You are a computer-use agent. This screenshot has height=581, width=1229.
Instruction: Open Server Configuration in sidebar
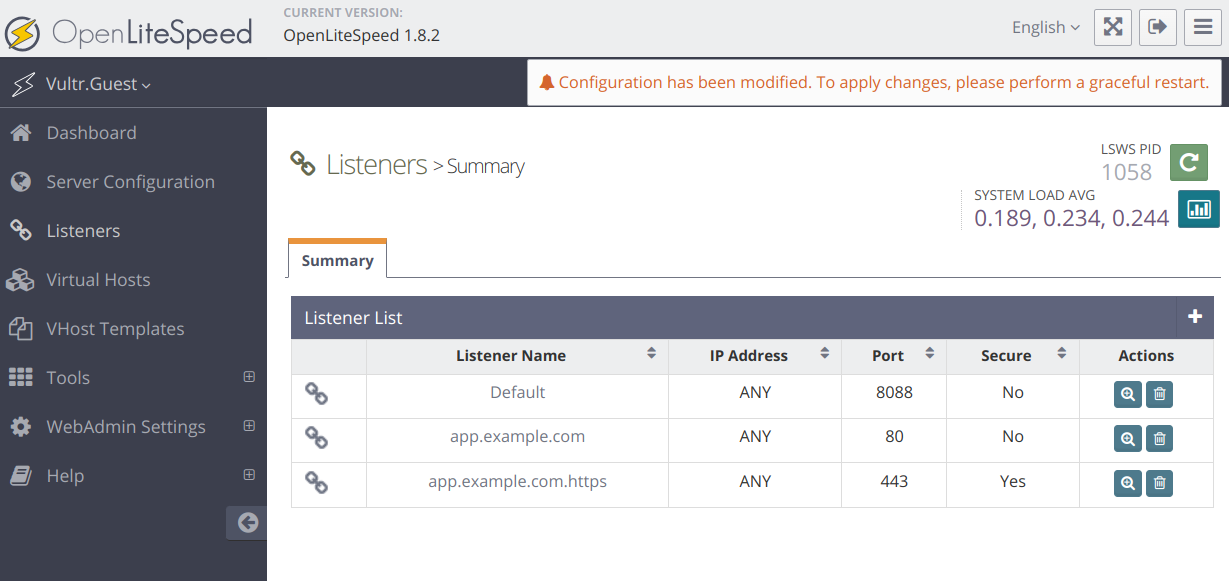(133, 181)
